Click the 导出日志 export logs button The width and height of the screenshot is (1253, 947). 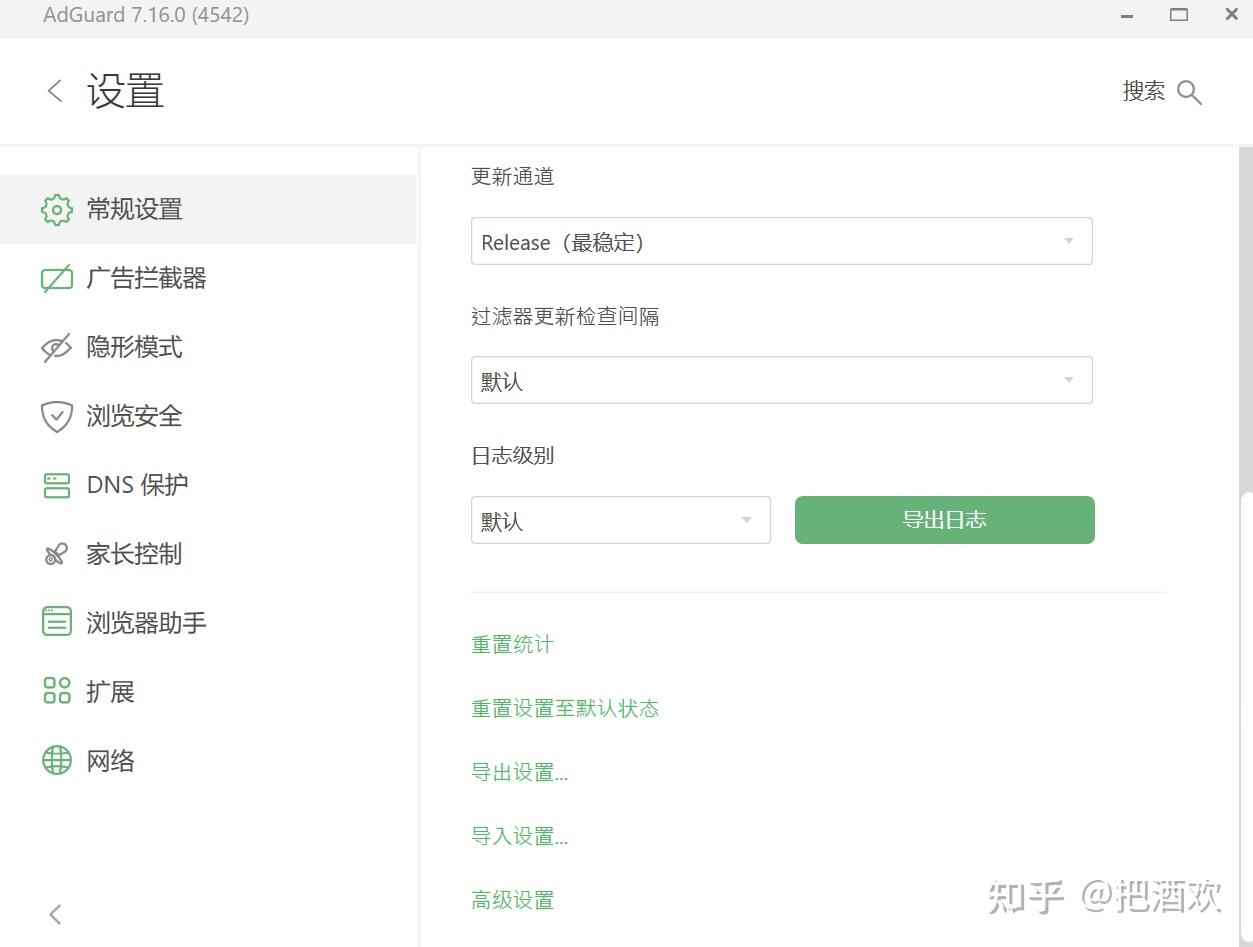click(944, 520)
